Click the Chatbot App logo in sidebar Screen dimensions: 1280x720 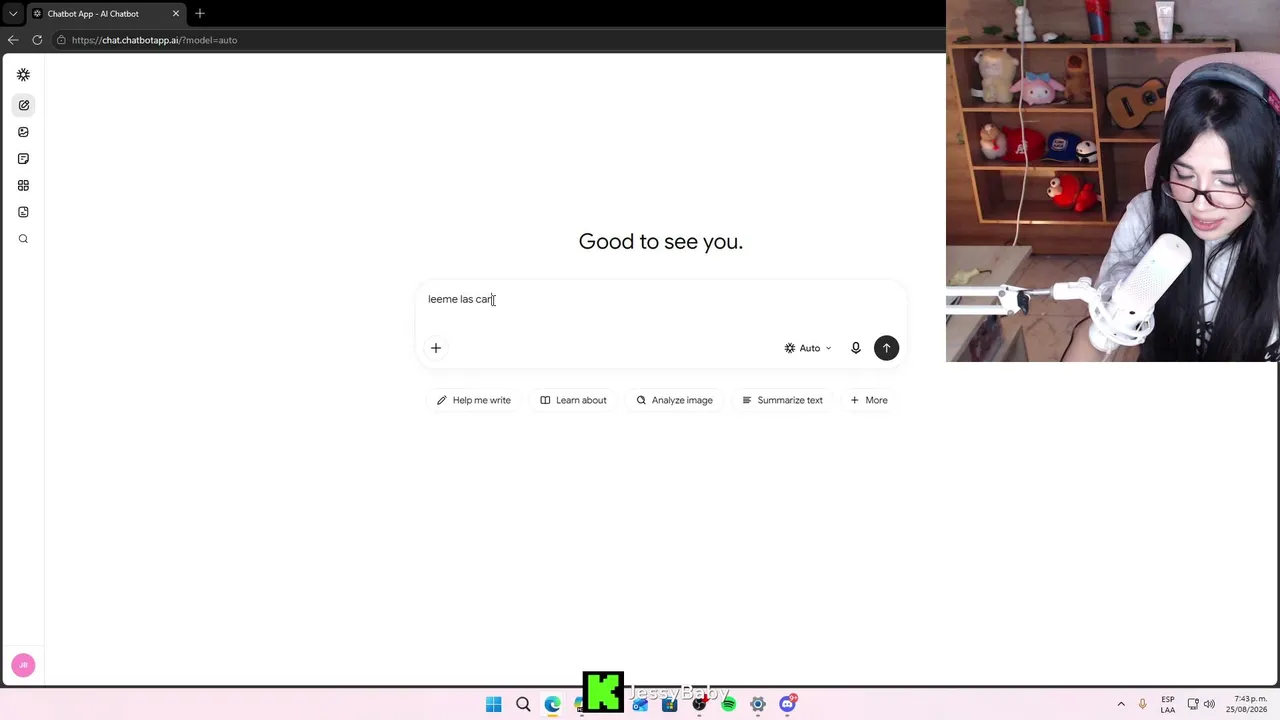point(23,75)
